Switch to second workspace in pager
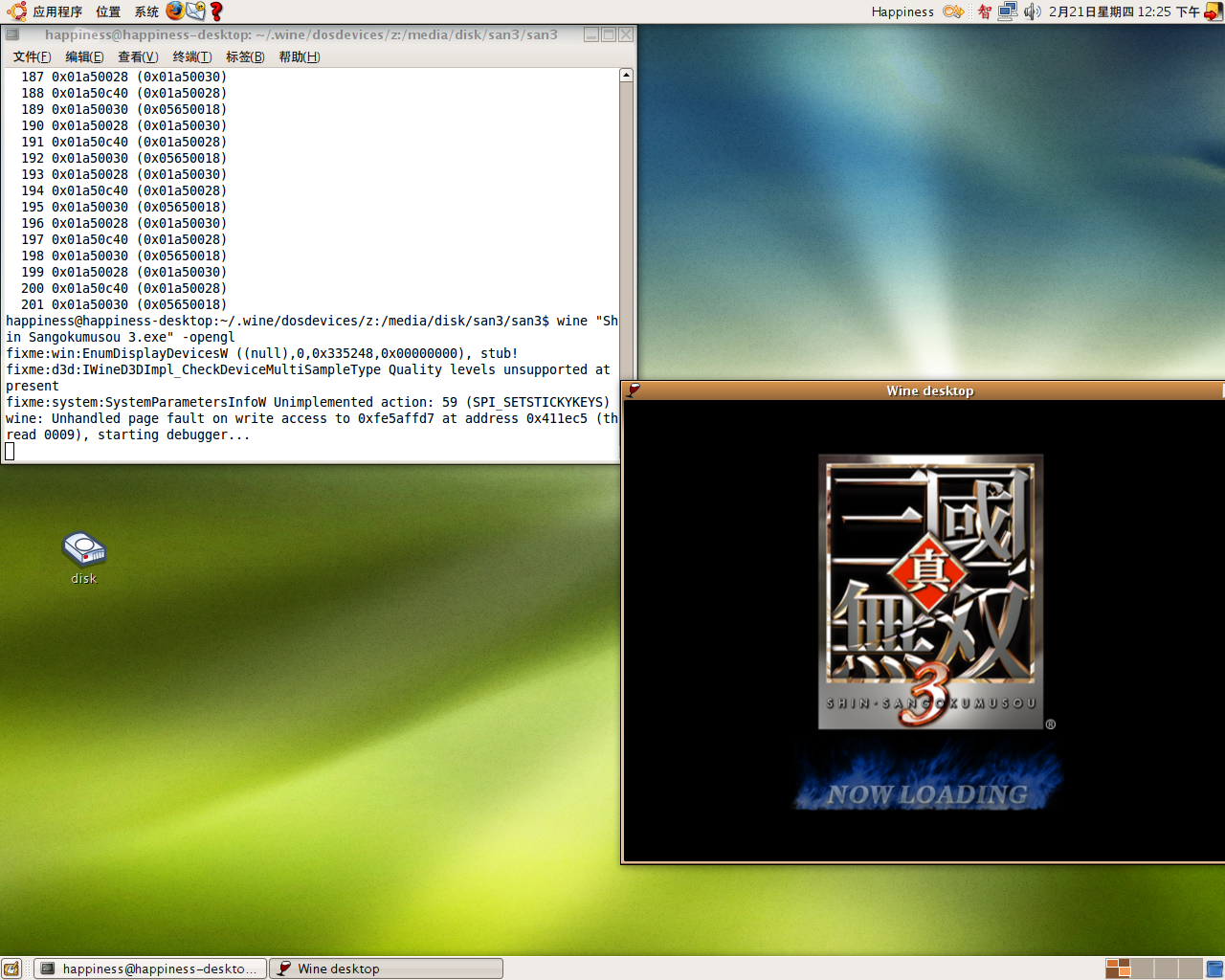Image resolution: width=1225 pixels, height=980 pixels. click(1143, 969)
